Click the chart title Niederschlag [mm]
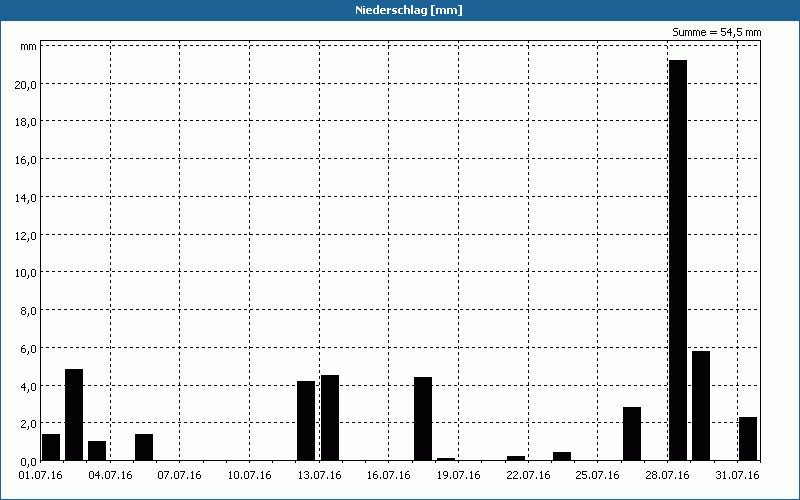This screenshot has height=500, width=800. pyautogui.click(x=409, y=10)
